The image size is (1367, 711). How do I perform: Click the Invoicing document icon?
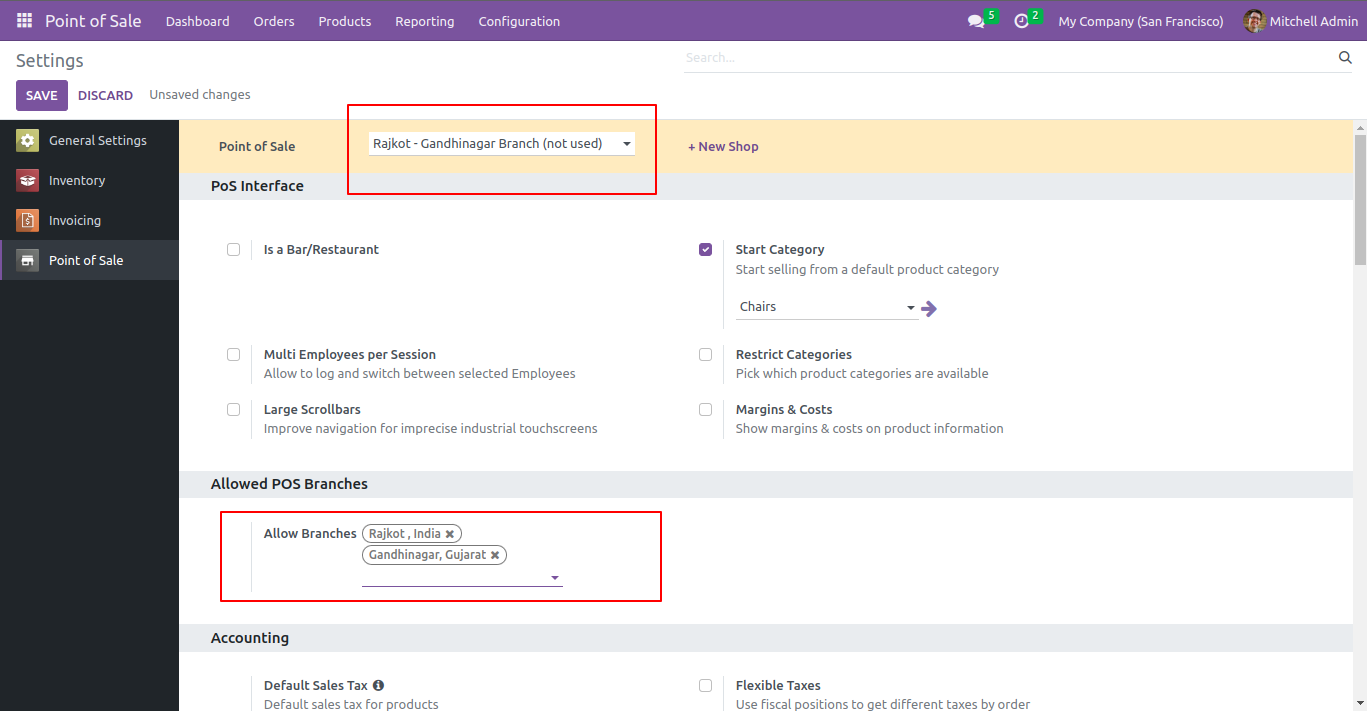coord(27,221)
